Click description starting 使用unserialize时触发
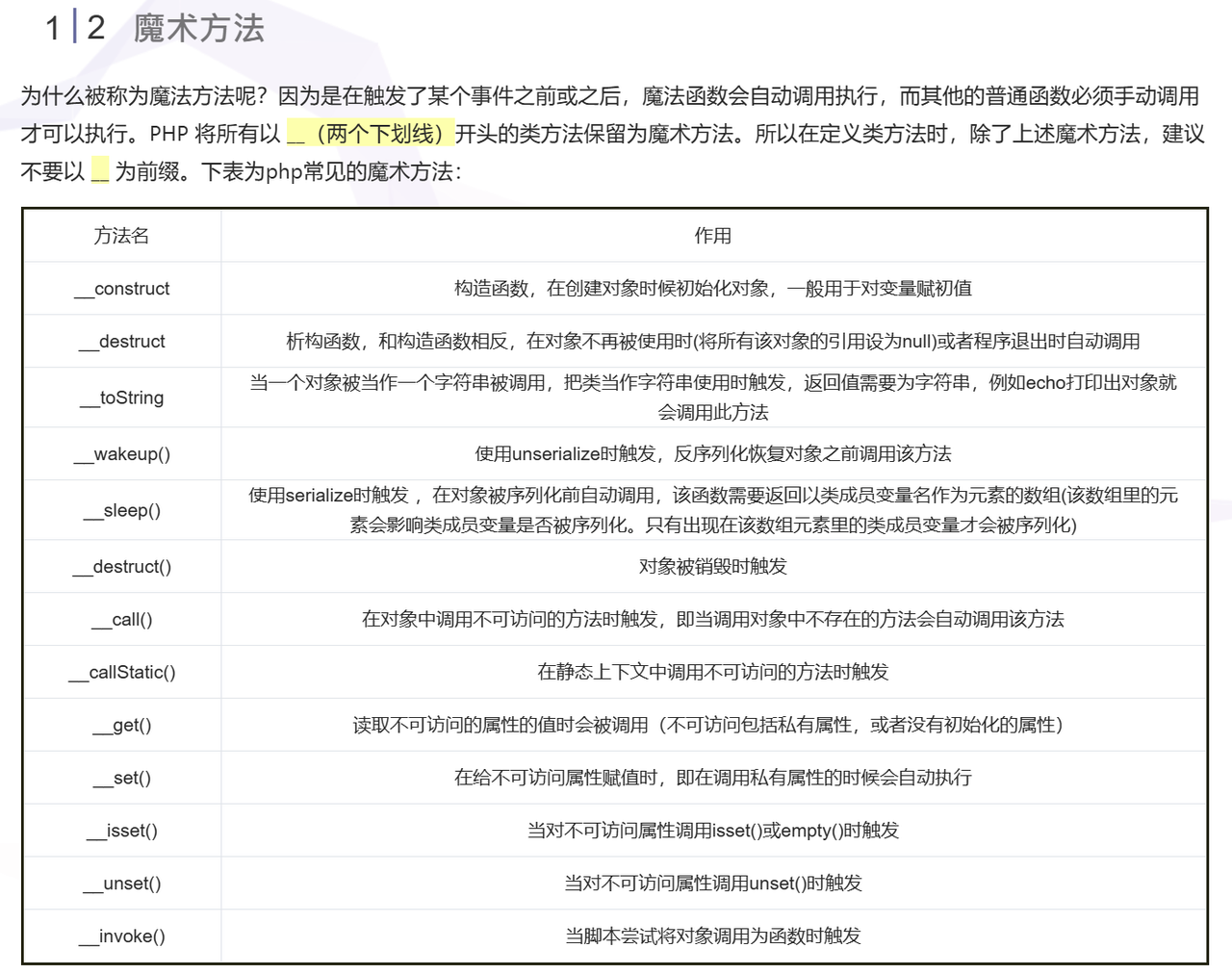Viewport: 1232px width, 974px height. [713, 454]
